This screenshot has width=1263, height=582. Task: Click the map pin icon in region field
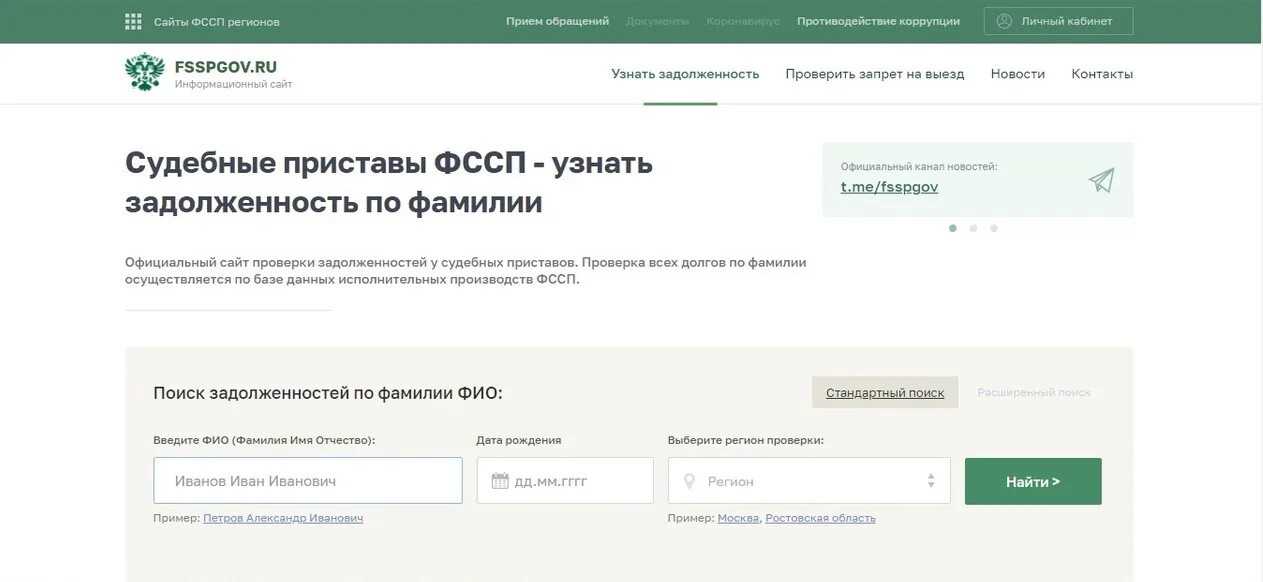[689, 481]
